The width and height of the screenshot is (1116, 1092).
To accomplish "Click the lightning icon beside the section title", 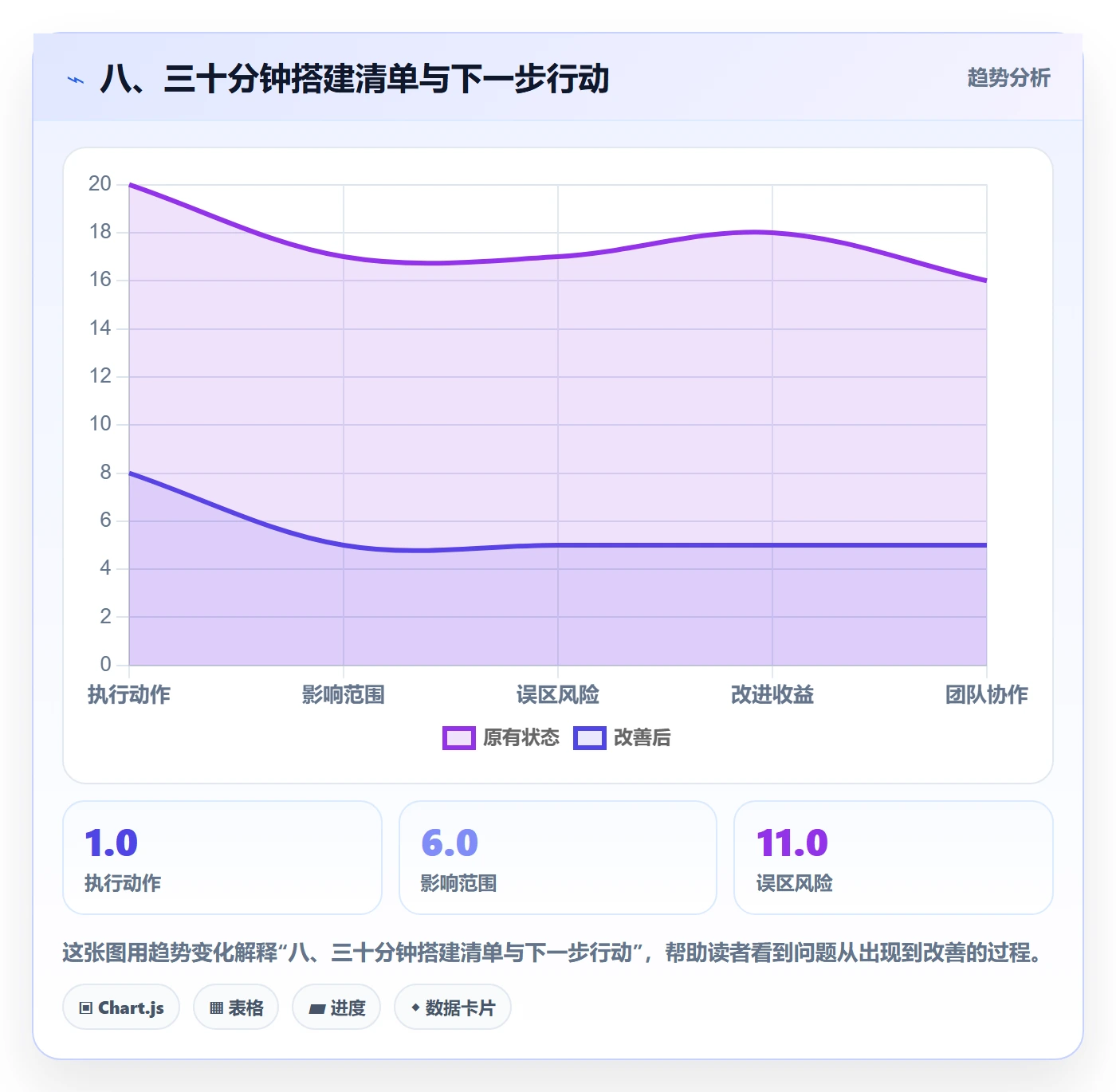I will click(x=76, y=80).
